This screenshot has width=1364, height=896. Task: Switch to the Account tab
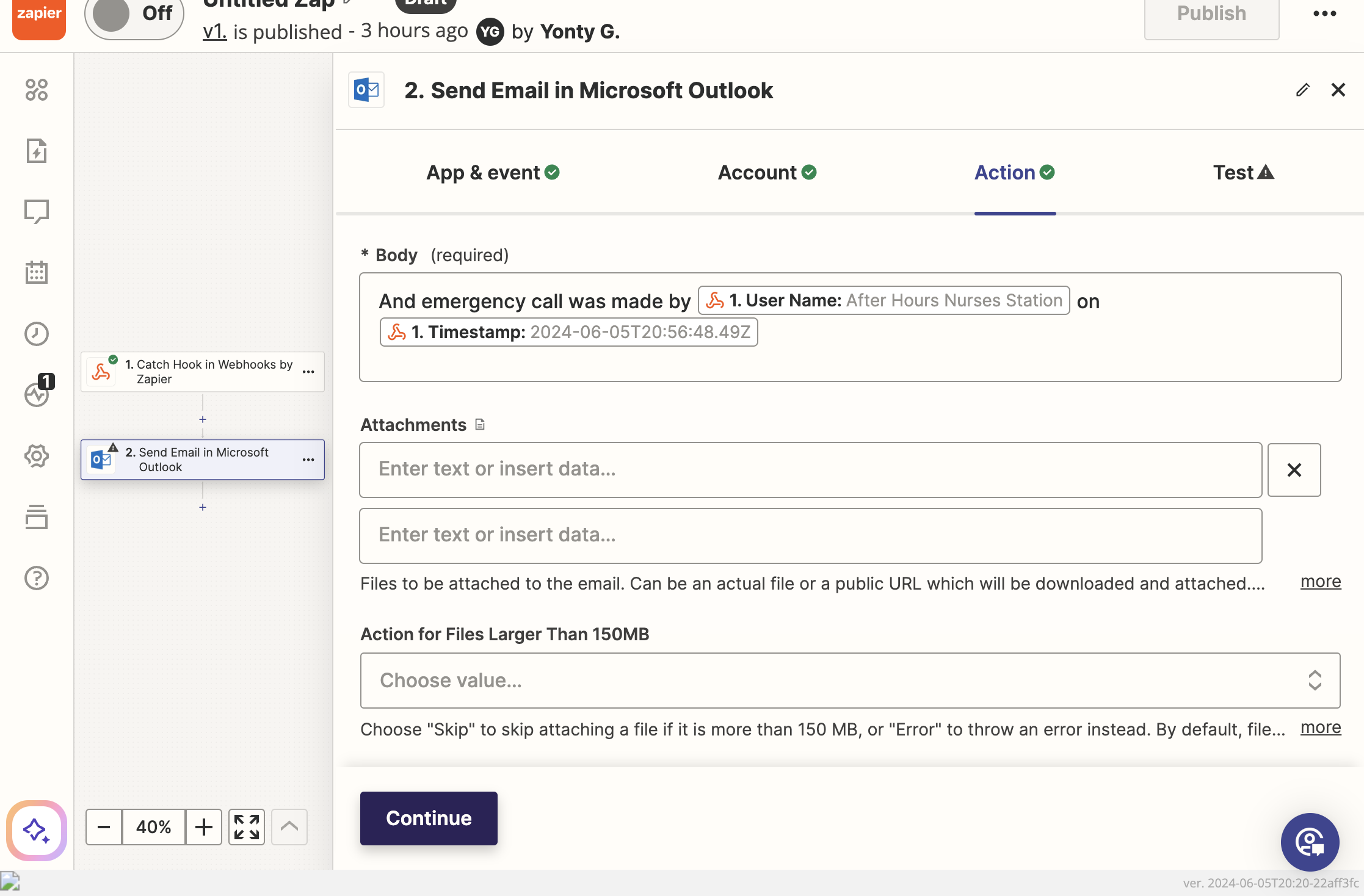coord(767,173)
